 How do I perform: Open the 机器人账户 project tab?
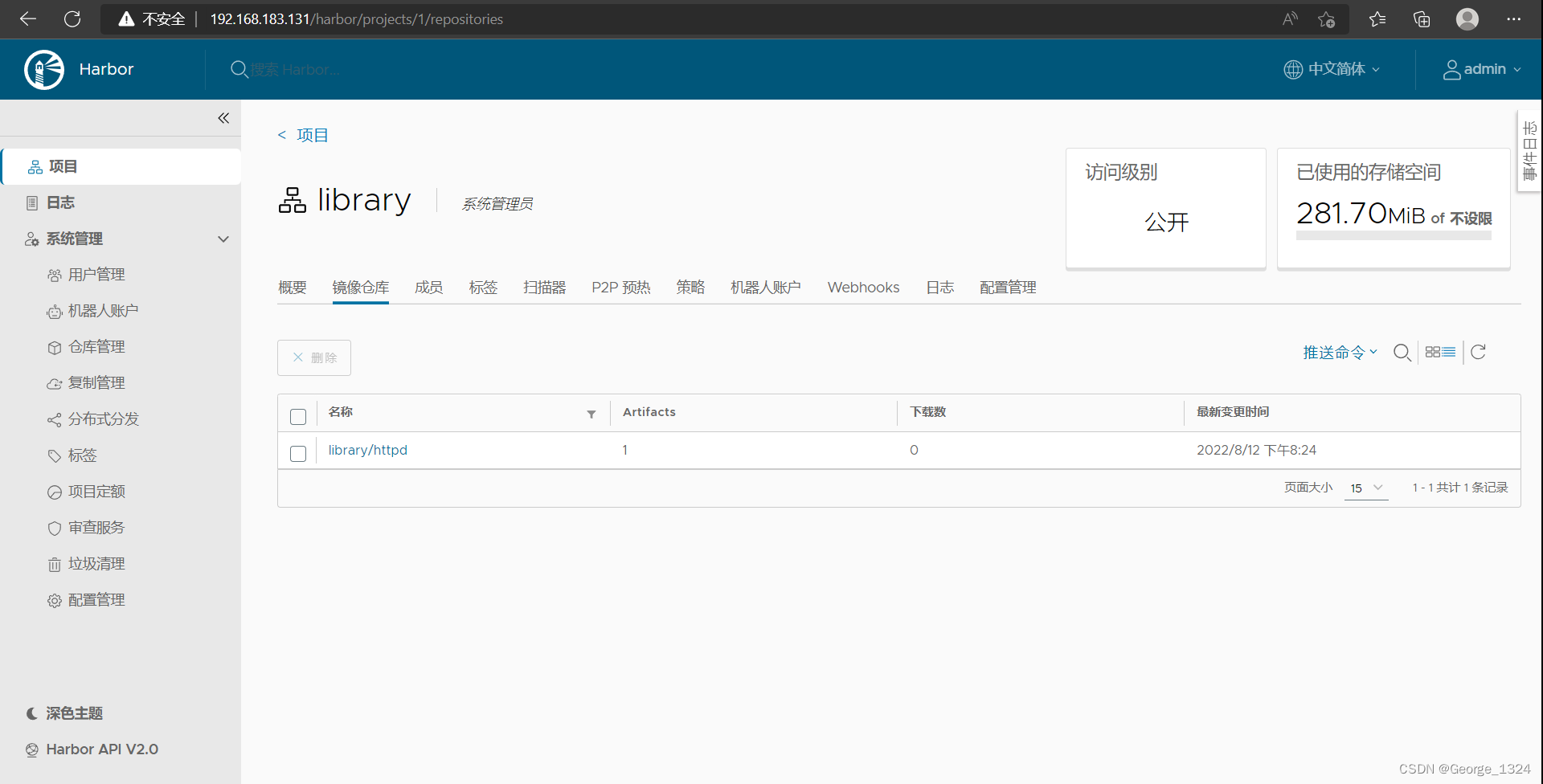pos(766,288)
